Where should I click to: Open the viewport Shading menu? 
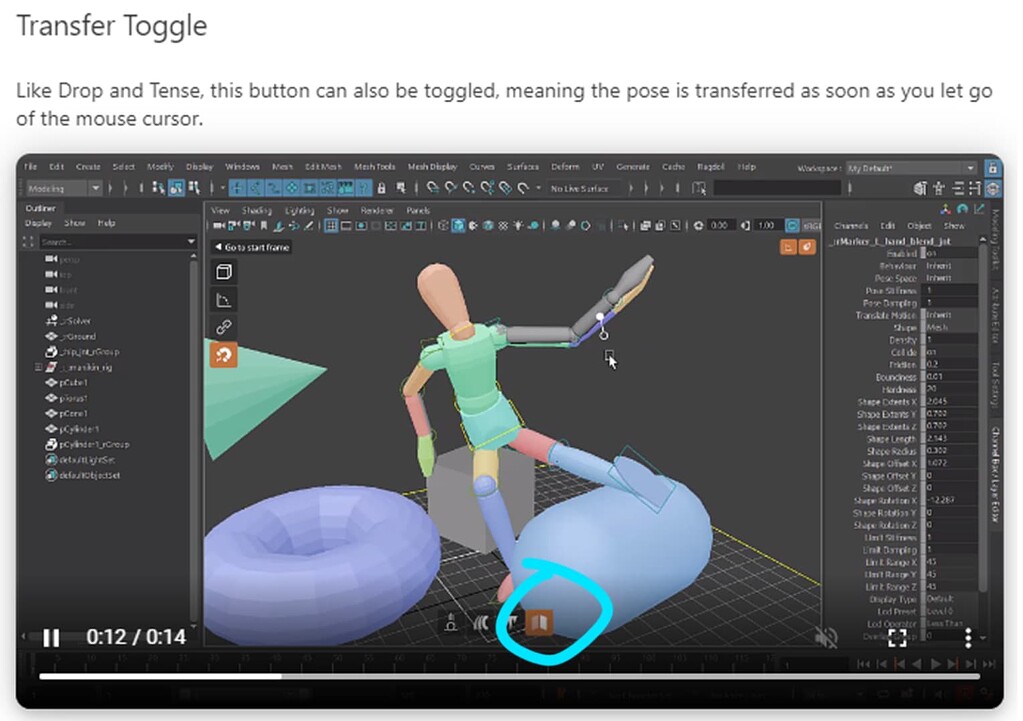pyautogui.click(x=256, y=211)
